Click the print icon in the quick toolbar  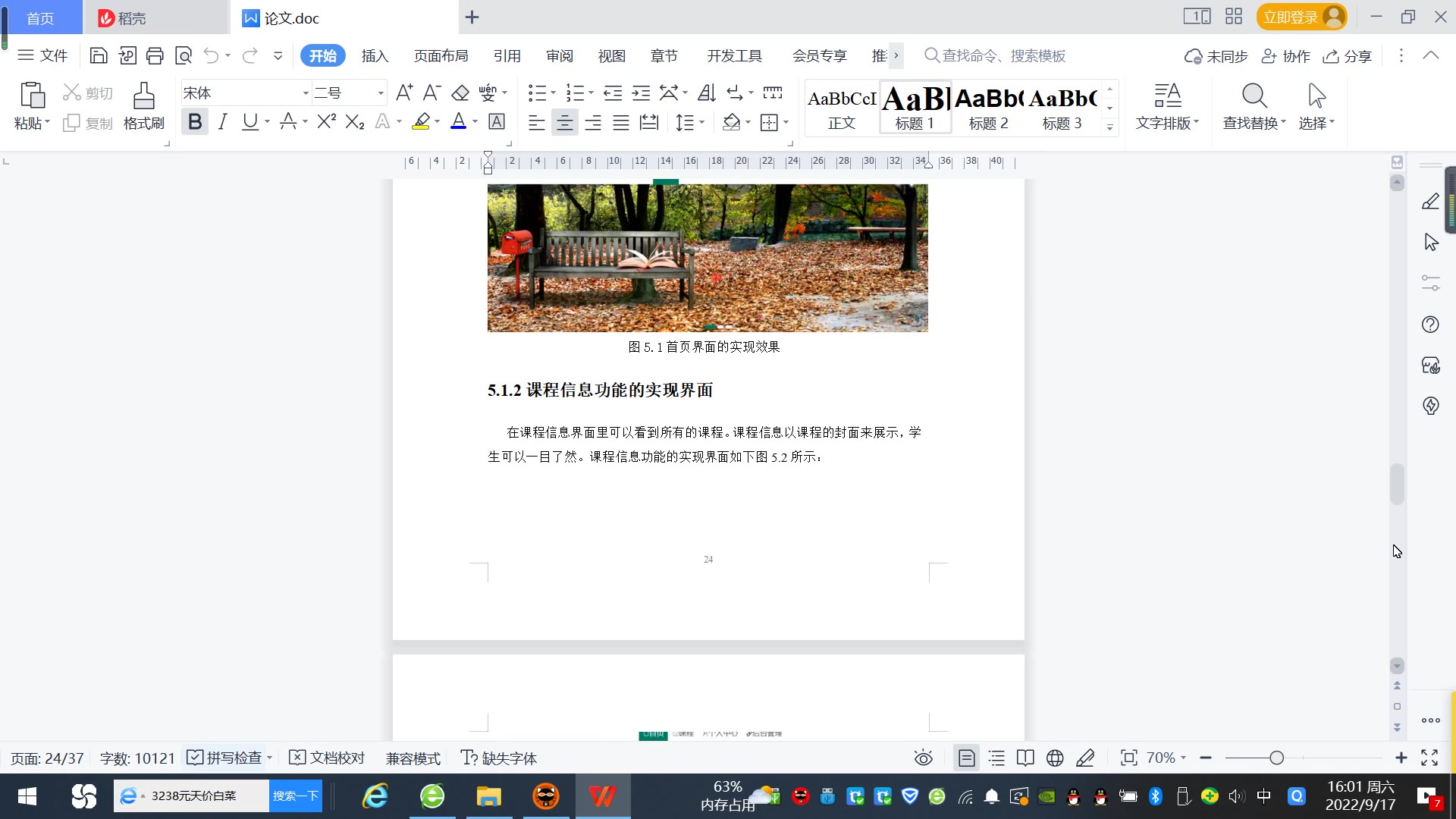point(155,55)
